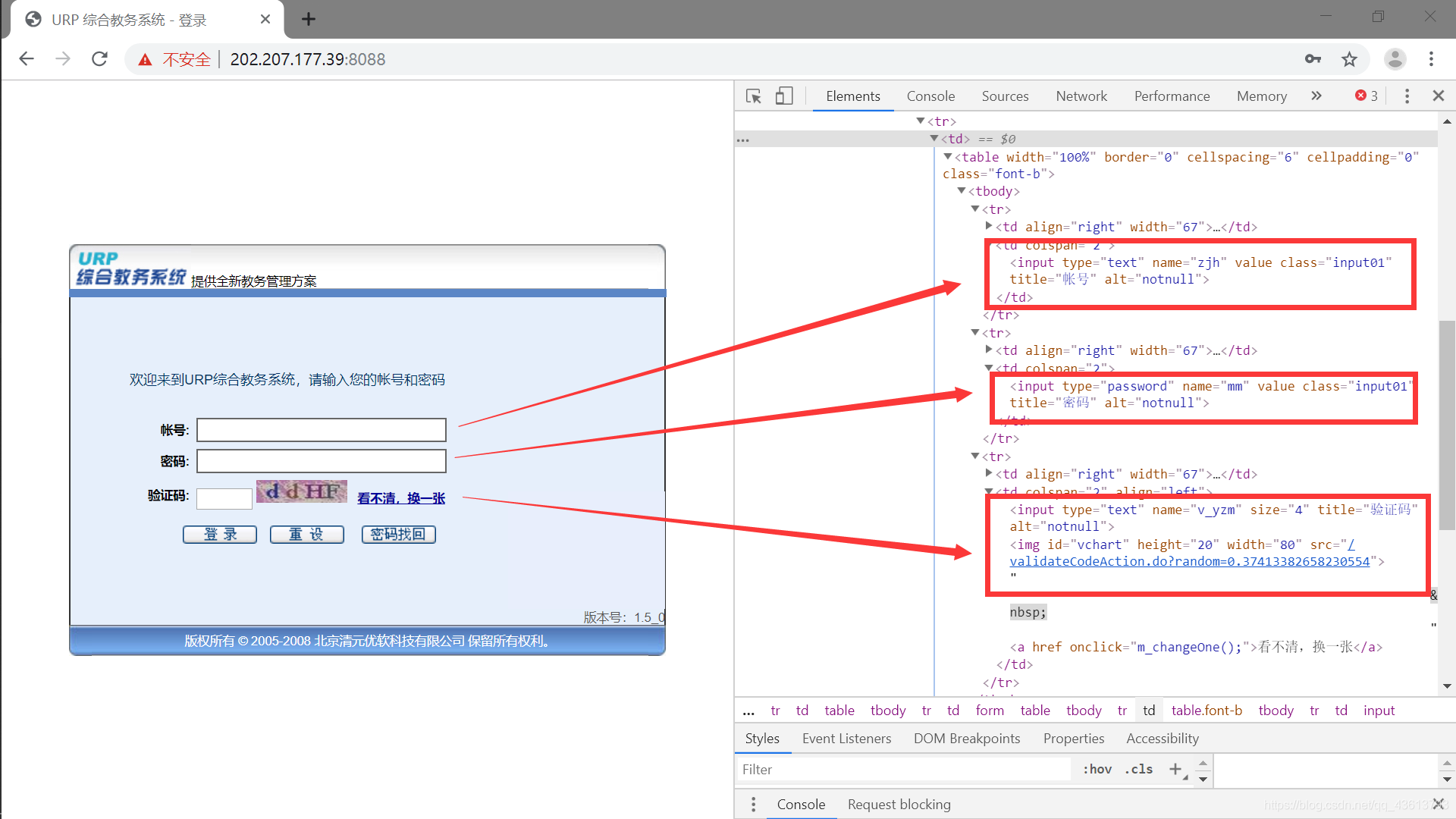Open the DOM Breakpoints pane tab
Screen dimensions: 1456x819
pyautogui.click(x=966, y=739)
